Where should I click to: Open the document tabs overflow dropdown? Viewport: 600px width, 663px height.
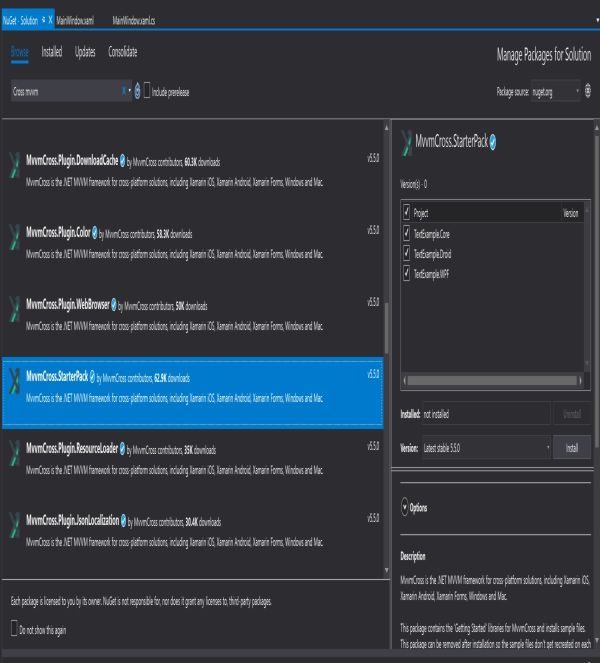tap(597, 20)
